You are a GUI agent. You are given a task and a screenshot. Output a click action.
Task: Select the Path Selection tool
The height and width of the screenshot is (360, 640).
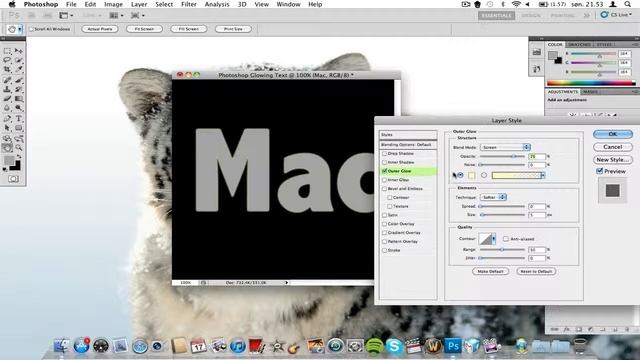[x=7, y=128]
